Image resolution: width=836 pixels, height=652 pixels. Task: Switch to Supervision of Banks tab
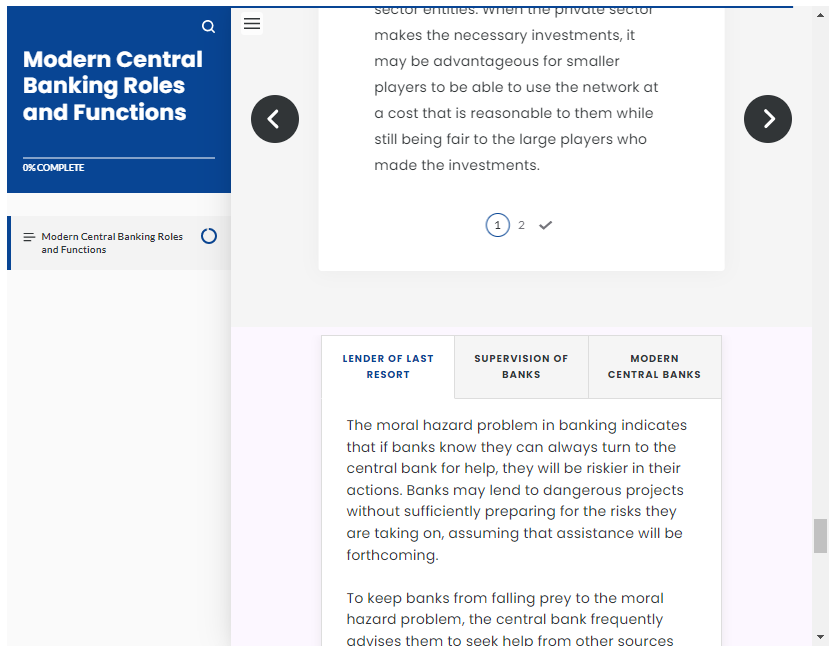coord(521,367)
